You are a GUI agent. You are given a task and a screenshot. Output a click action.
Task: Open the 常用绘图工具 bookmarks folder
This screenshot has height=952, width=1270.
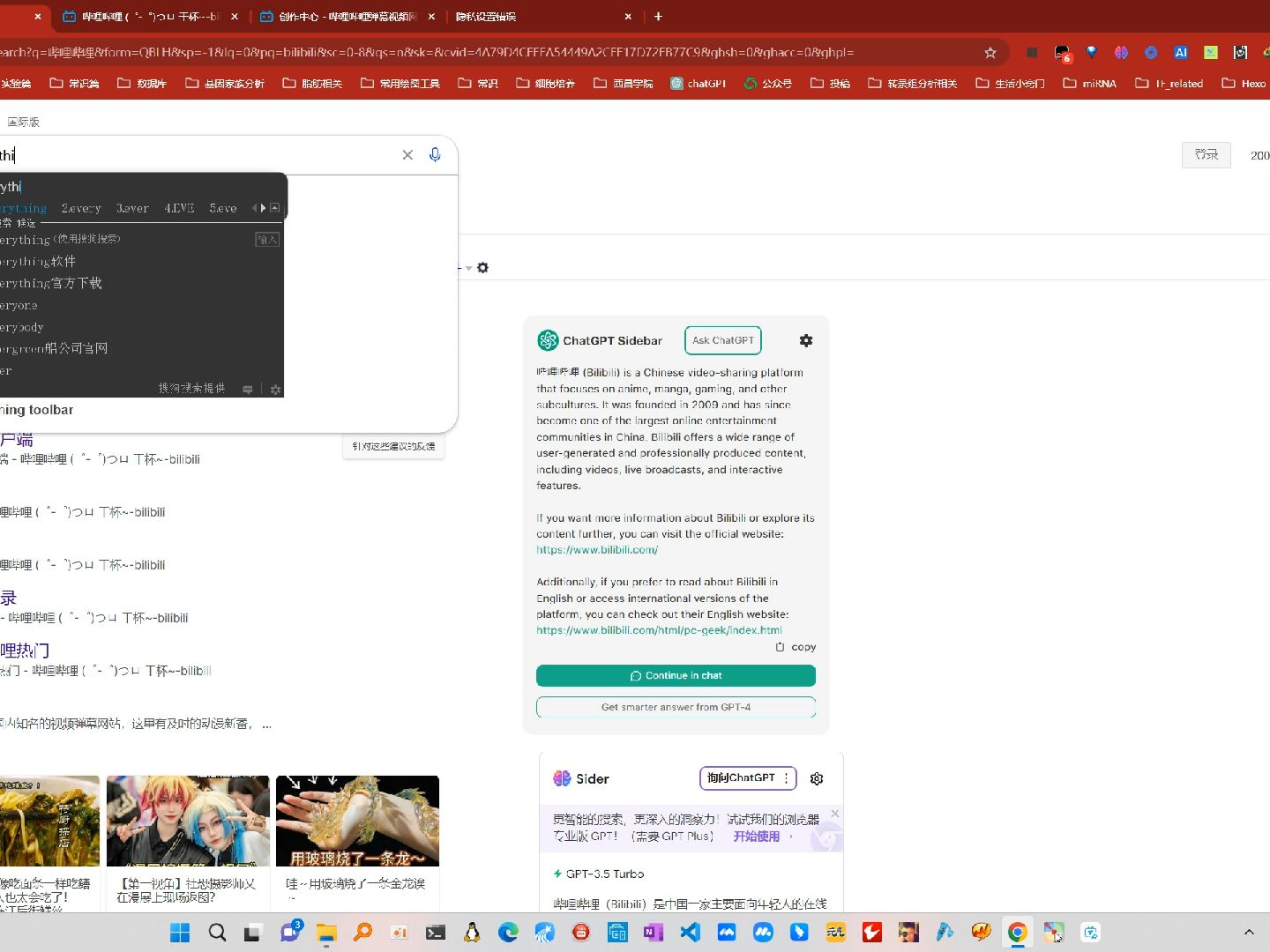coord(400,84)
